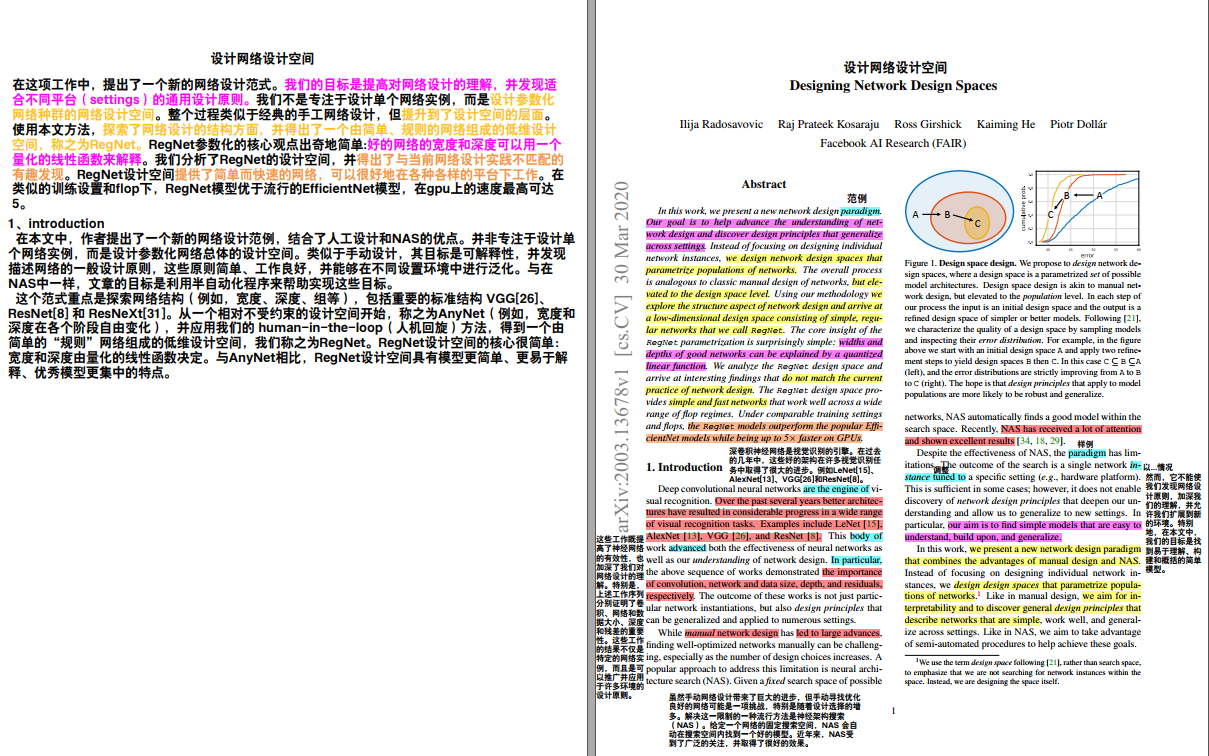
Task: Open citation 34 after 'shown excellent results'
Action: coord(1025,440)
